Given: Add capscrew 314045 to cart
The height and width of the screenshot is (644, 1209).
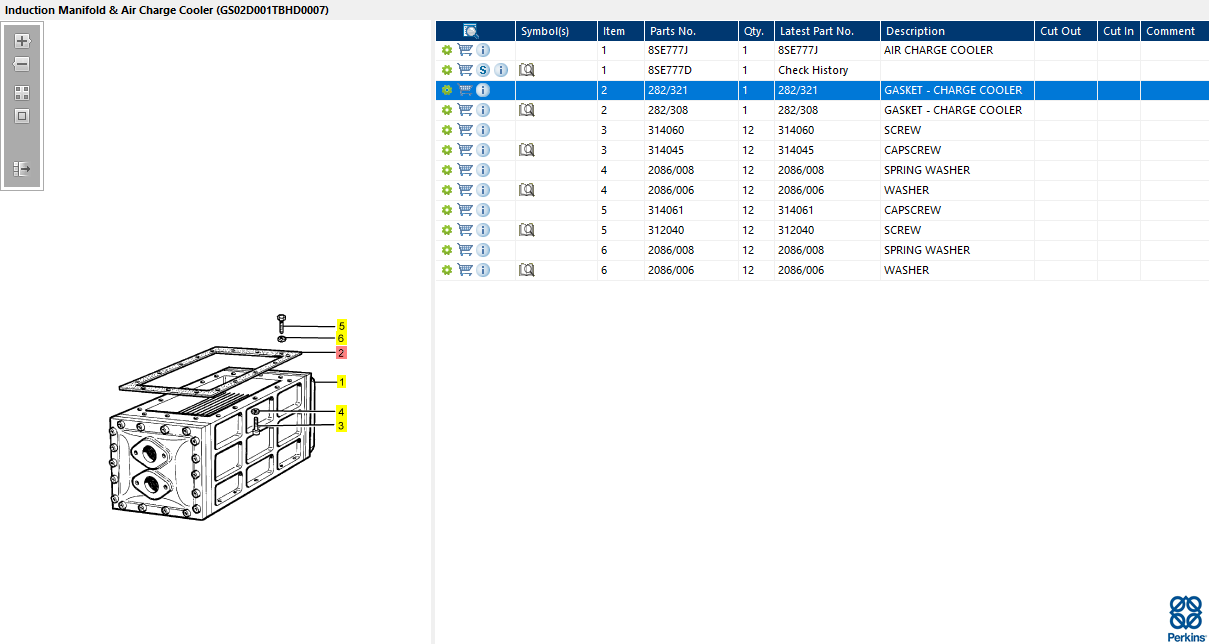Looking at the screenshot, I should (x=465, y=150).
